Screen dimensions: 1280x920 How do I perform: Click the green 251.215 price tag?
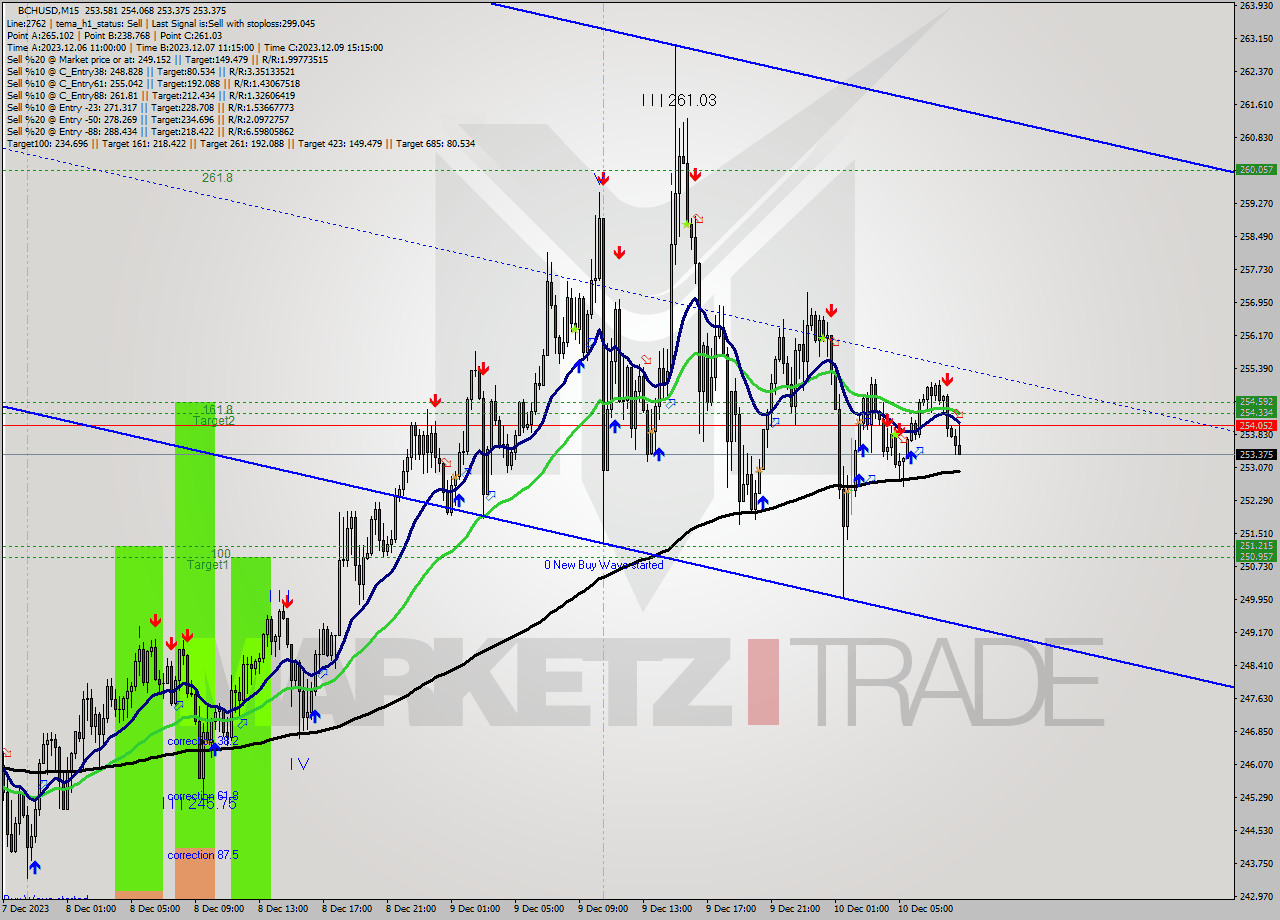tap(1256, 546)
